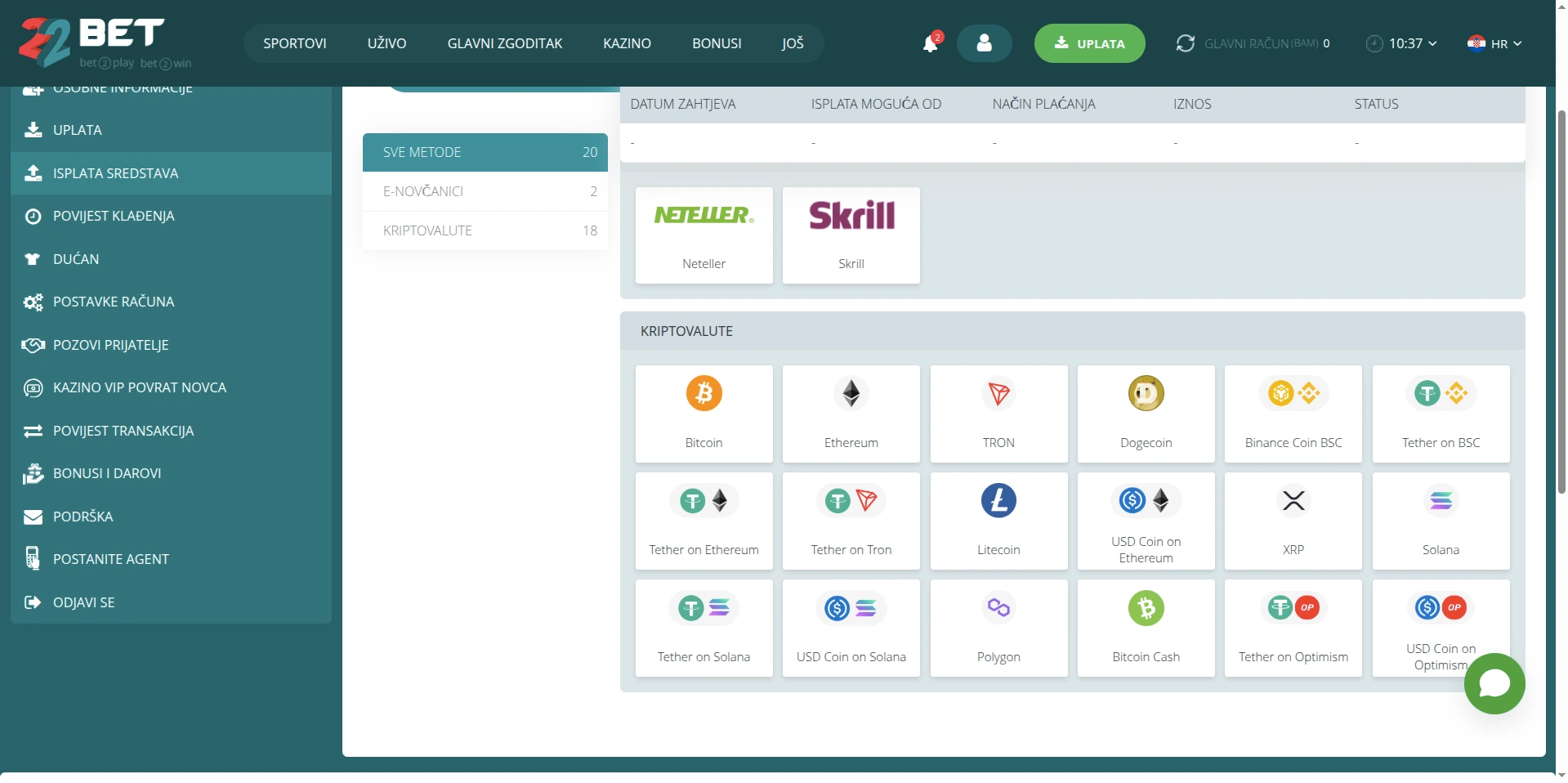Open POVIJEST TRANSAKCIJA in sidebar

[x=123, y=431]
